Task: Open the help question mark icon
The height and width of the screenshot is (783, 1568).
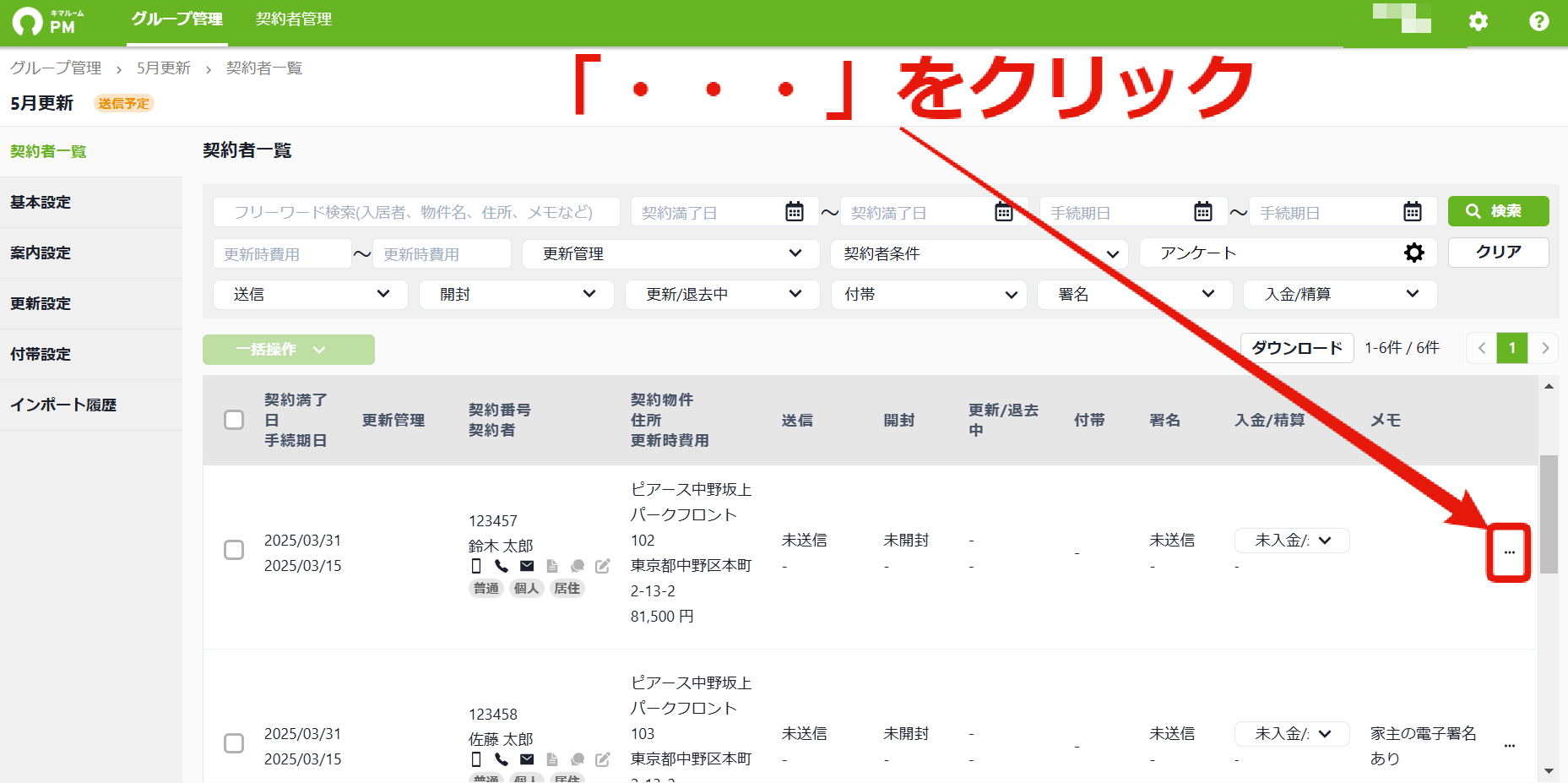Action: [x=1539, y=21]
